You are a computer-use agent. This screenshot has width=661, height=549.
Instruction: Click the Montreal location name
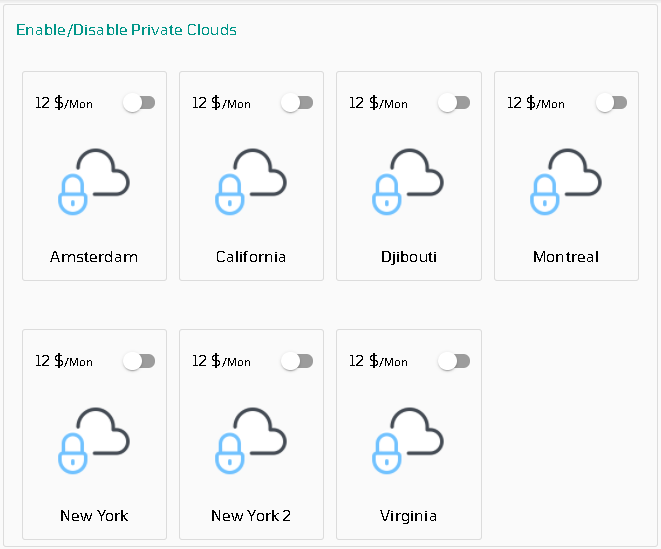[566, 257]
